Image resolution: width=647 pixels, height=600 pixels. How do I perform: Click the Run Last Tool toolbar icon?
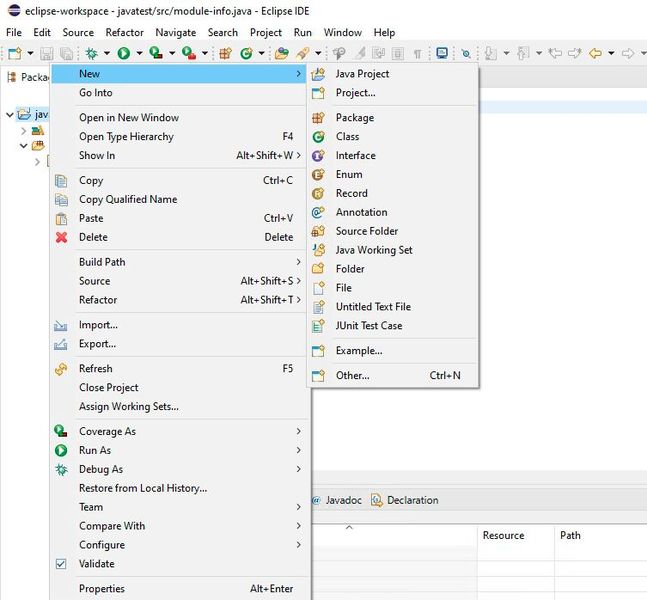(189, 53)
